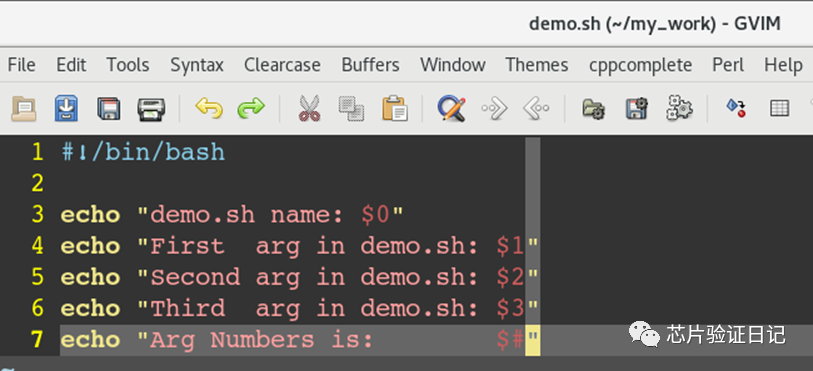The width and height of the screenshot is (813, 371).
Task: Redo change with green arrow
Action: 251,108
